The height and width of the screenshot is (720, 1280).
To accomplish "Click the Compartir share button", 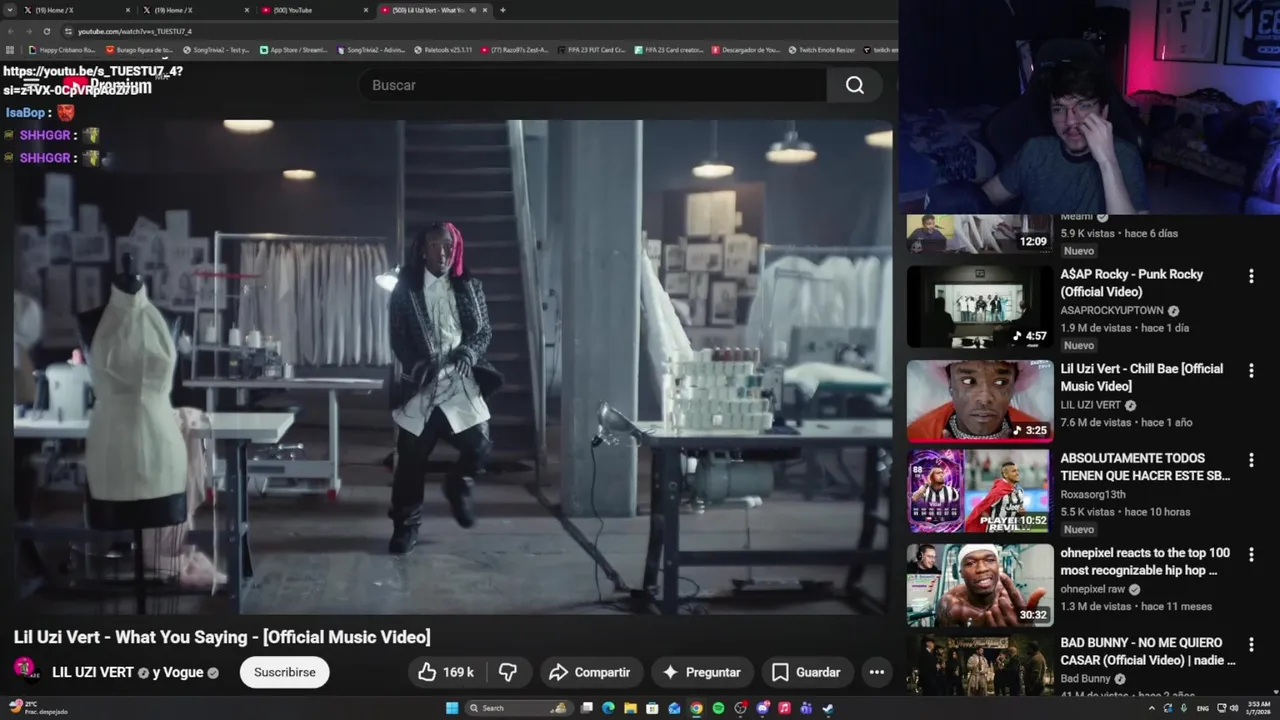I will point(590,672).
